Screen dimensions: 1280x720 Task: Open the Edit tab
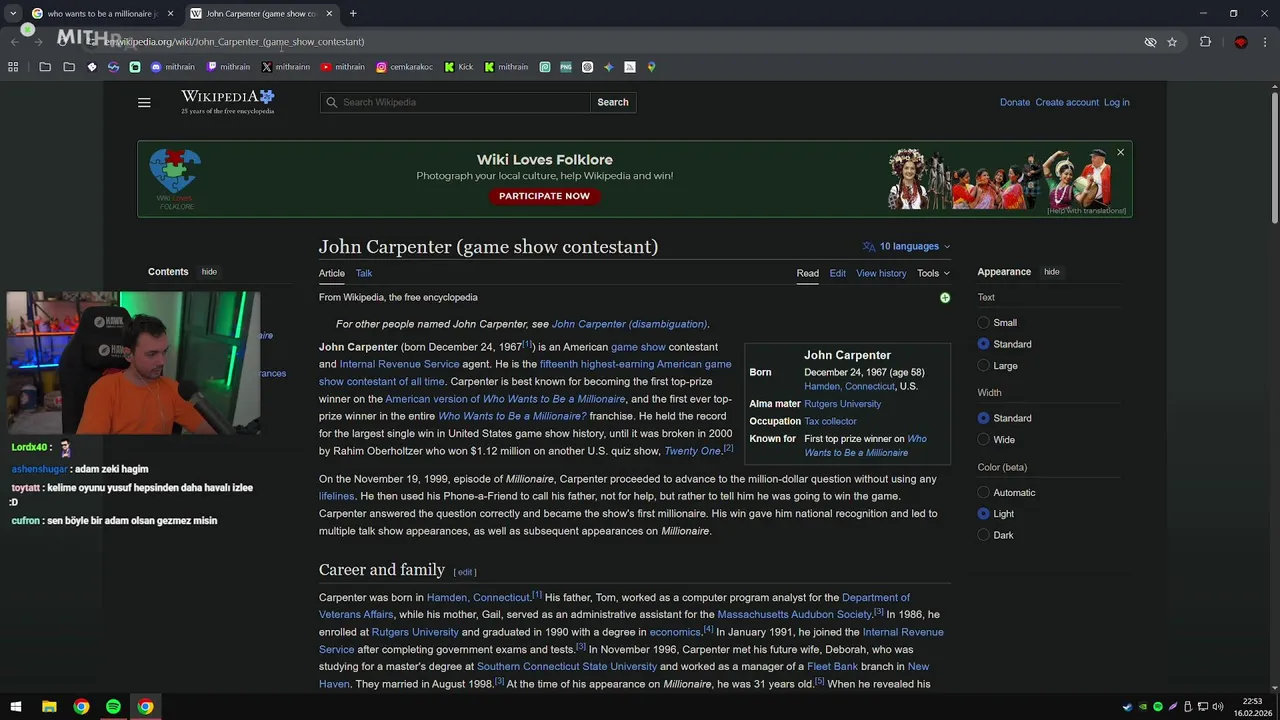tap(837, 273)
